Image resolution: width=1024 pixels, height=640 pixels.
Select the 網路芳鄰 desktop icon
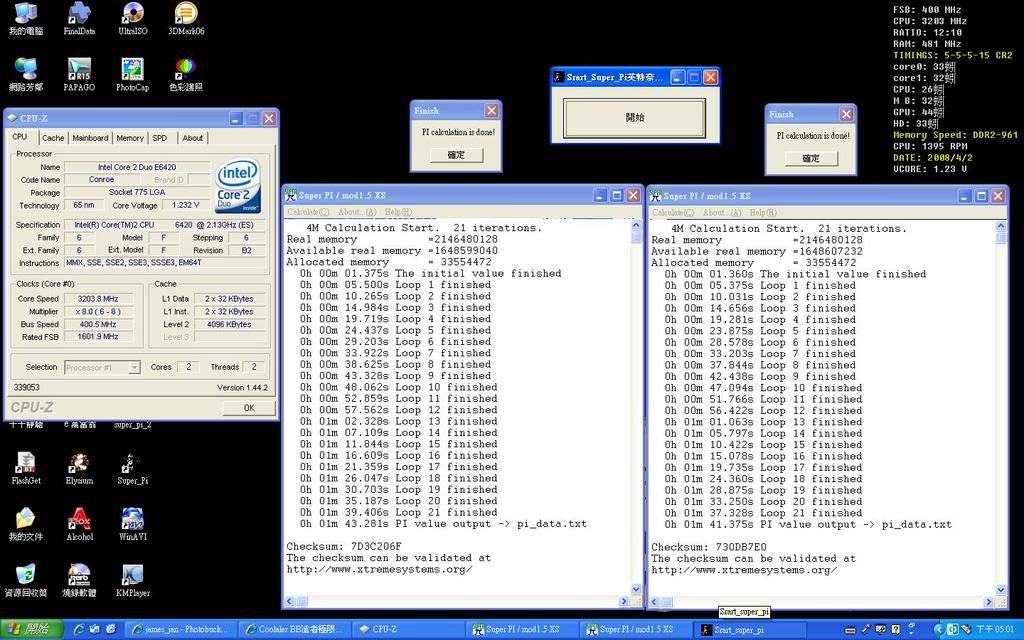[25, 74]
